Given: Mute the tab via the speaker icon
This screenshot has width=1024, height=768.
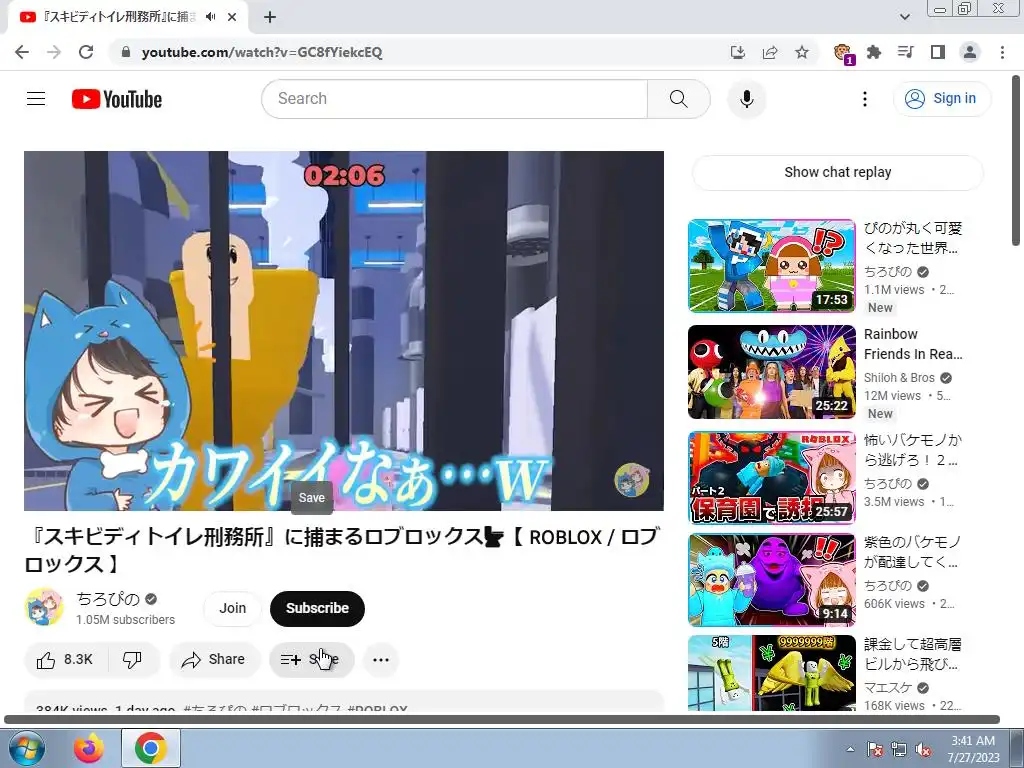Looking at the screenshot, I should 210,17.
